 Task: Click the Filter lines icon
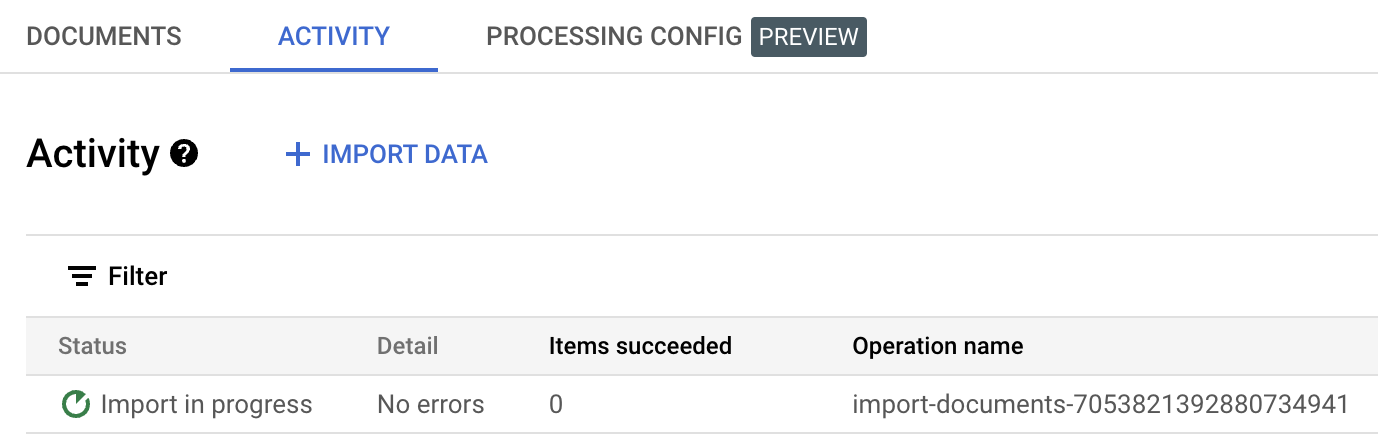(82, 276)
